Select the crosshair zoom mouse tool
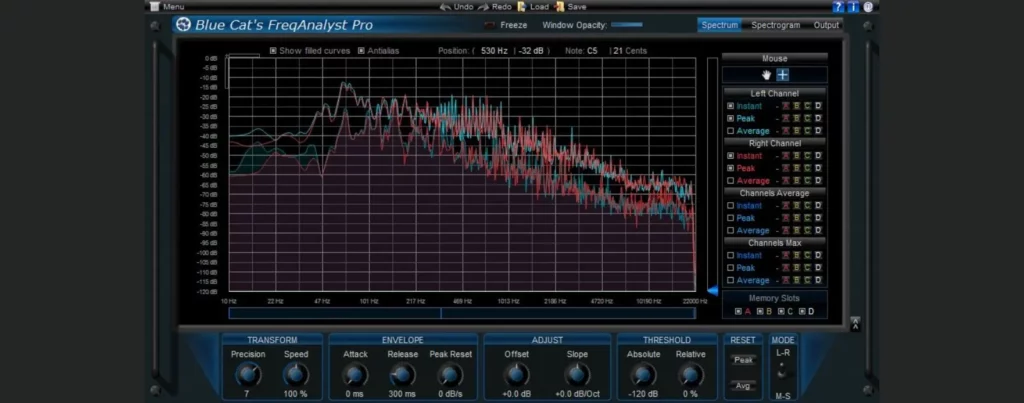 783,75
